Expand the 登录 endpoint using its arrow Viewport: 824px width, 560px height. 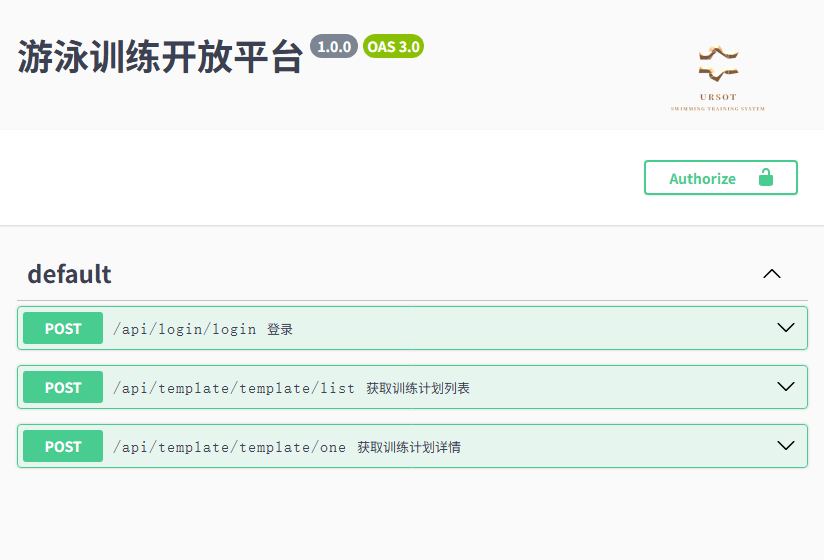coord(786,328)
